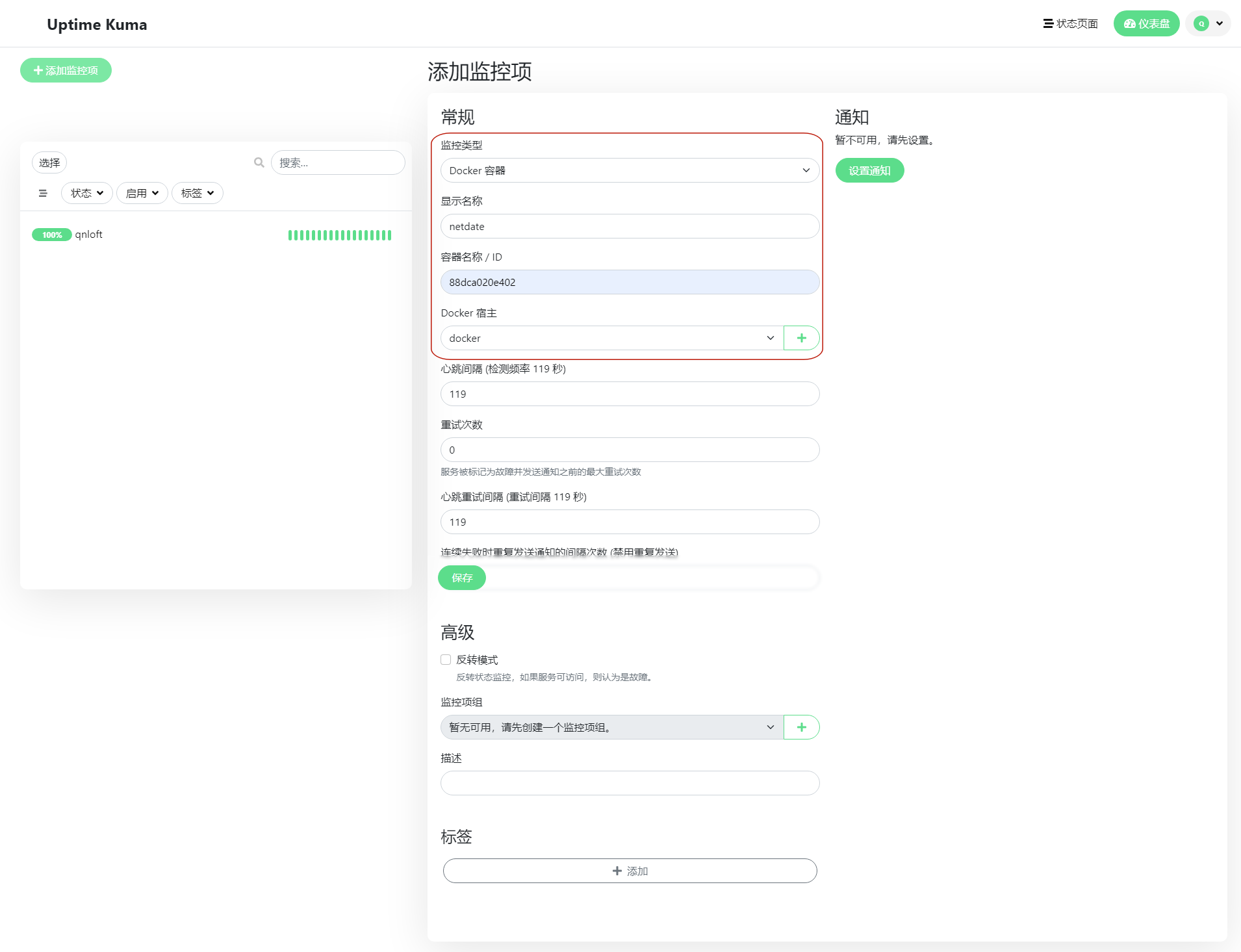The image size is (1241, 952).
Task: Click the 心跳重试间隔 input field
Action: [630, 522]
